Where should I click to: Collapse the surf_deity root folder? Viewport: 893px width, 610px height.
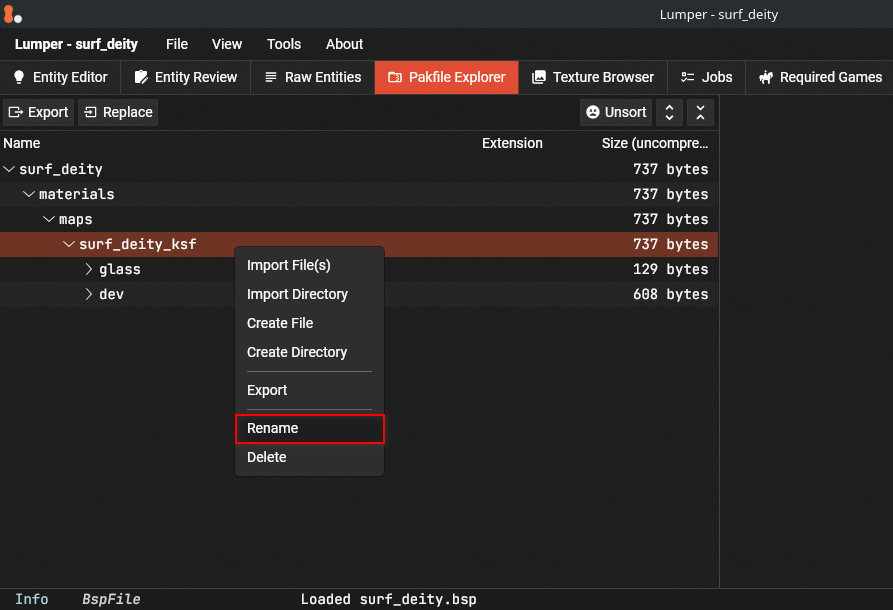click(10, 169)
